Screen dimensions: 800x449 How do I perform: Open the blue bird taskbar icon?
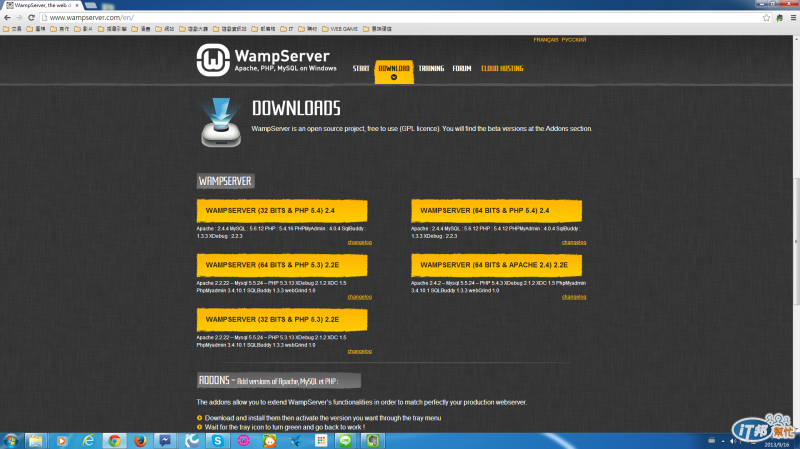pyautogui.click(x=295, y=441)
